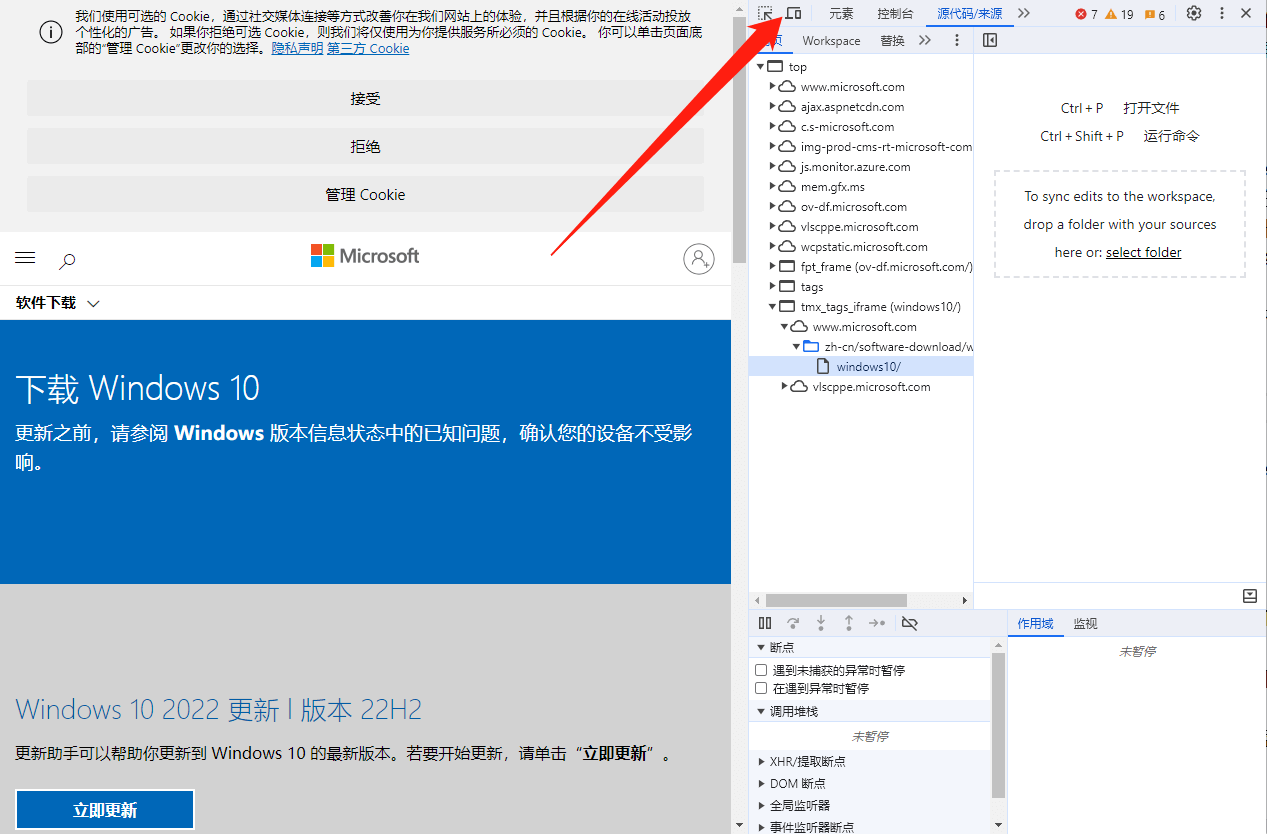Check the 在遇到异常时暂停 checkbox

762,688
